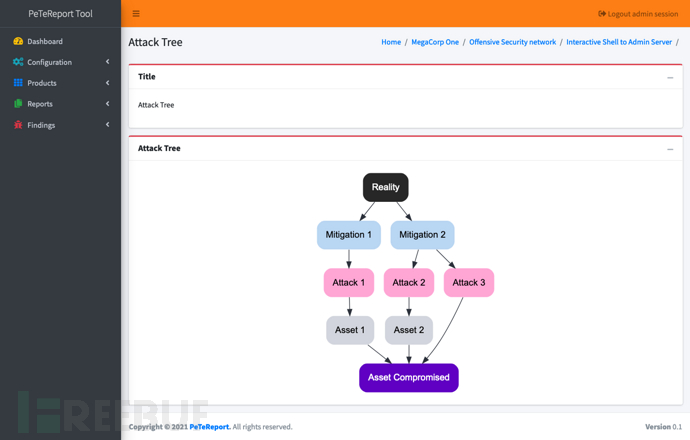Open the Reports sidebar menu
Image resolution: width=690 pixels, height=440 pixels.
point(60,104)
